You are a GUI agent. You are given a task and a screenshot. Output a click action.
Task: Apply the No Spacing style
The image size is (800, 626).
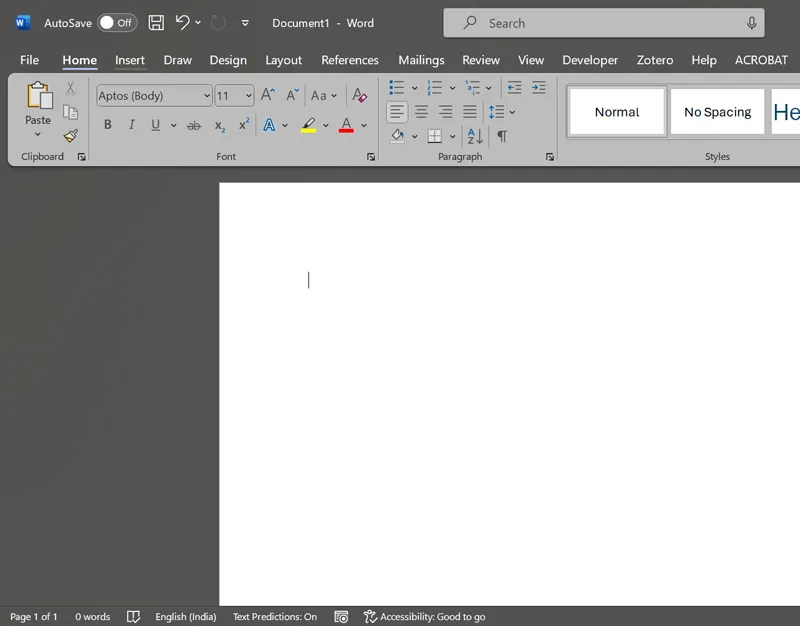coord(717,111)
